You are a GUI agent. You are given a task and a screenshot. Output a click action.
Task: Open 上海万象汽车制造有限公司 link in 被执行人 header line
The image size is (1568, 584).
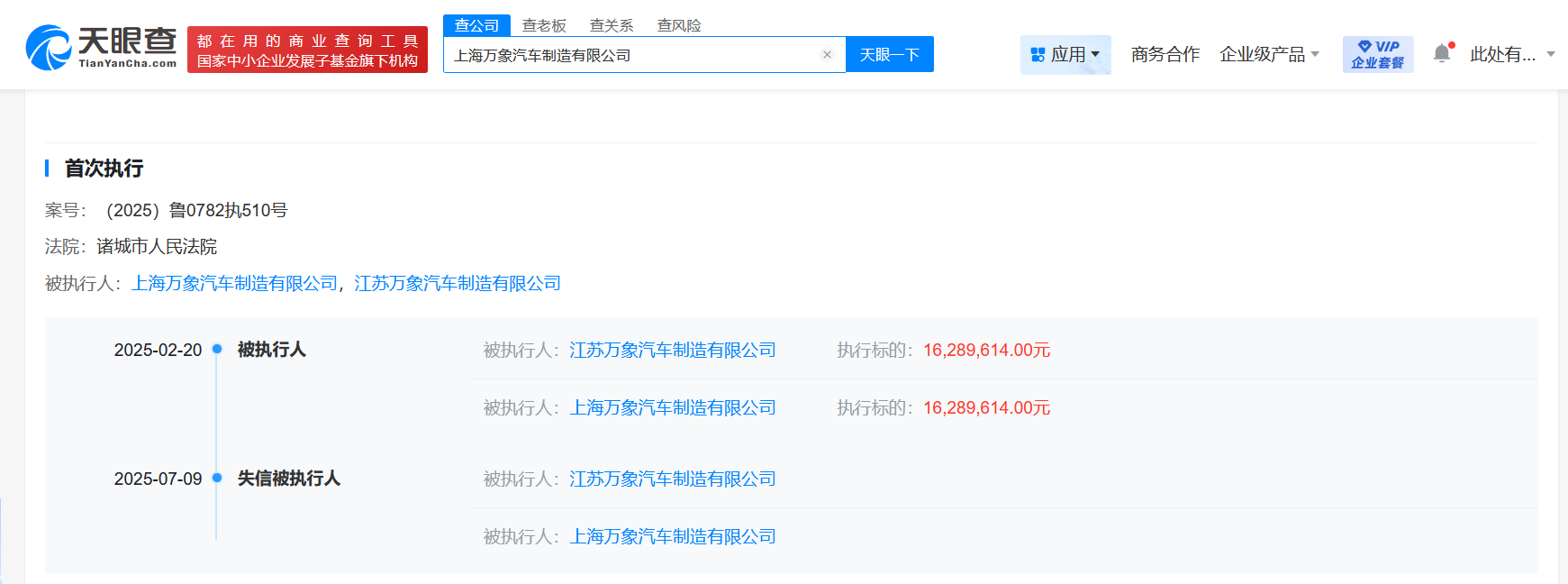(235, 284)
